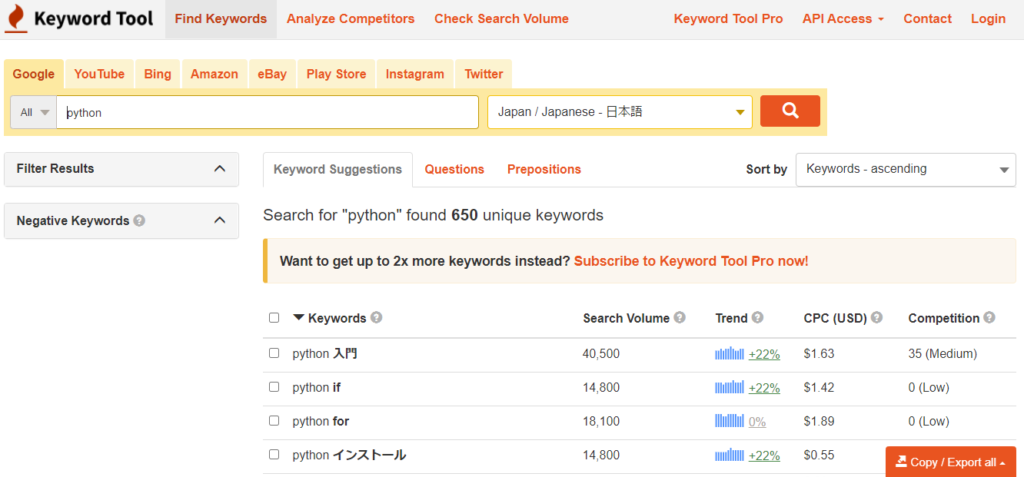Click the 18,100 search volume value
This screenshot has height=477, width=1024.
pyautogui.click(x=601, y=421)
